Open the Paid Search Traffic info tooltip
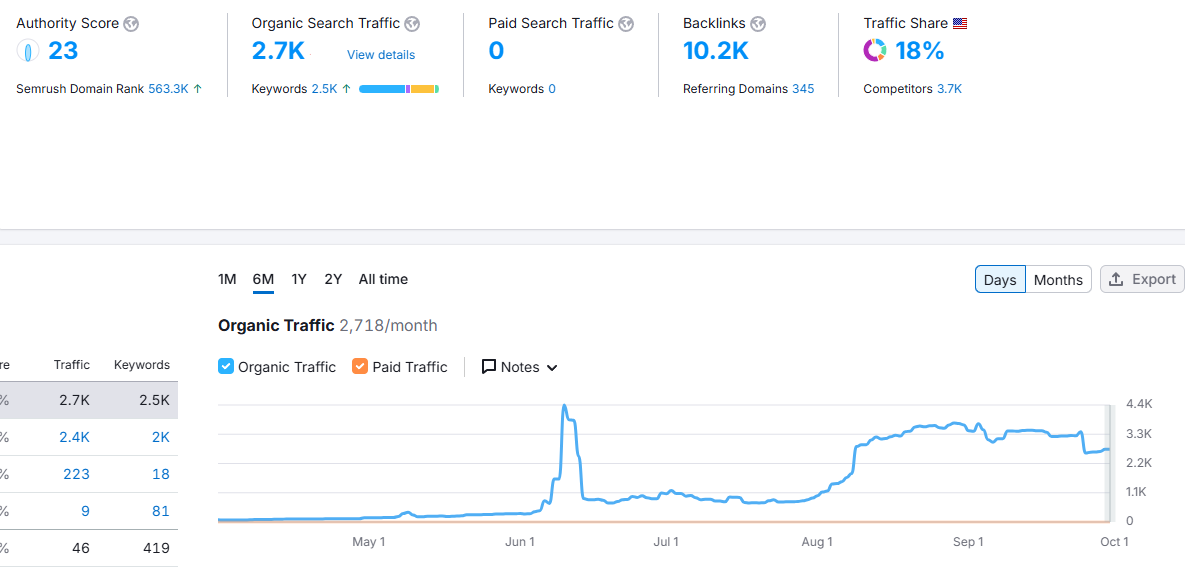Screen dimensions: 1185x579 627,23
